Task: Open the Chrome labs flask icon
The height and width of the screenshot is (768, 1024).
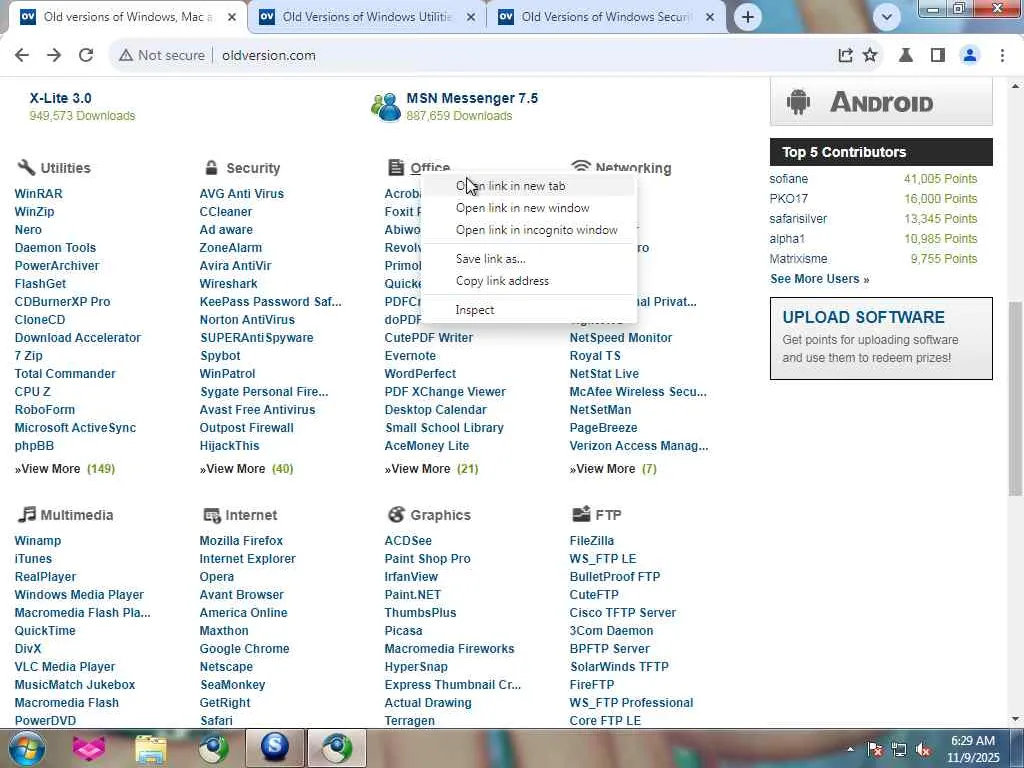Action: click(x=906, y=56)
